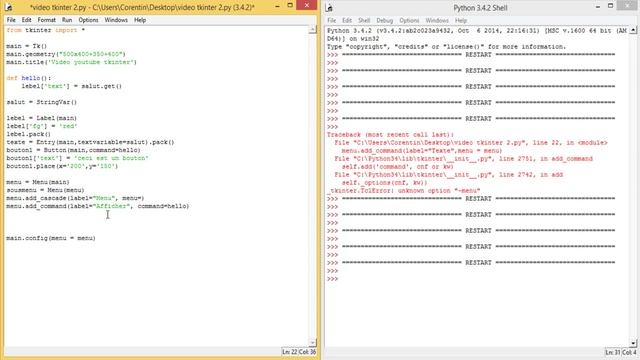Click the main.title code line
Viewport: 640px width, 360px height.
click(x=71, y=62)
